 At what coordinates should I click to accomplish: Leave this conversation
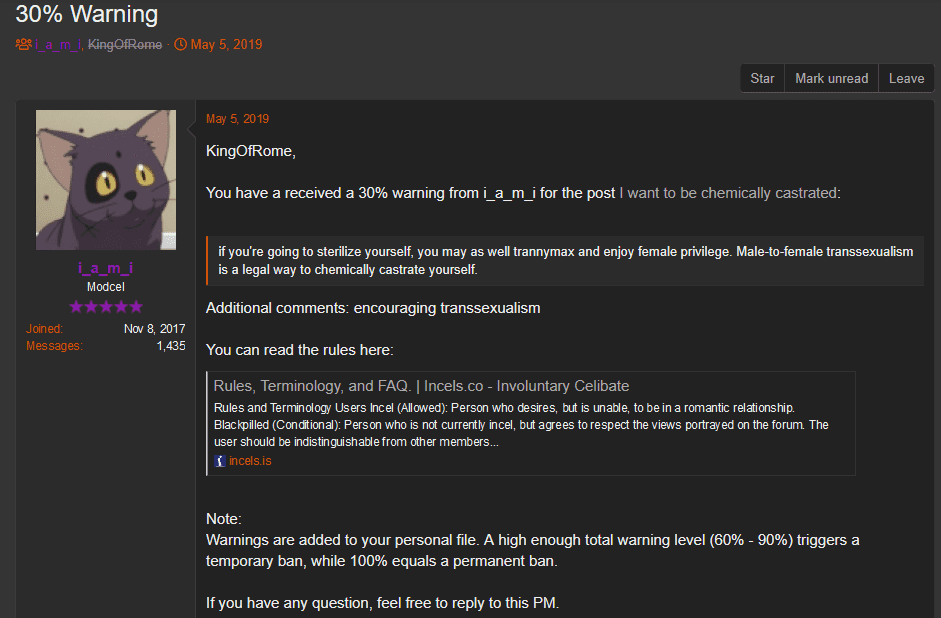click(x=906, y=78)
